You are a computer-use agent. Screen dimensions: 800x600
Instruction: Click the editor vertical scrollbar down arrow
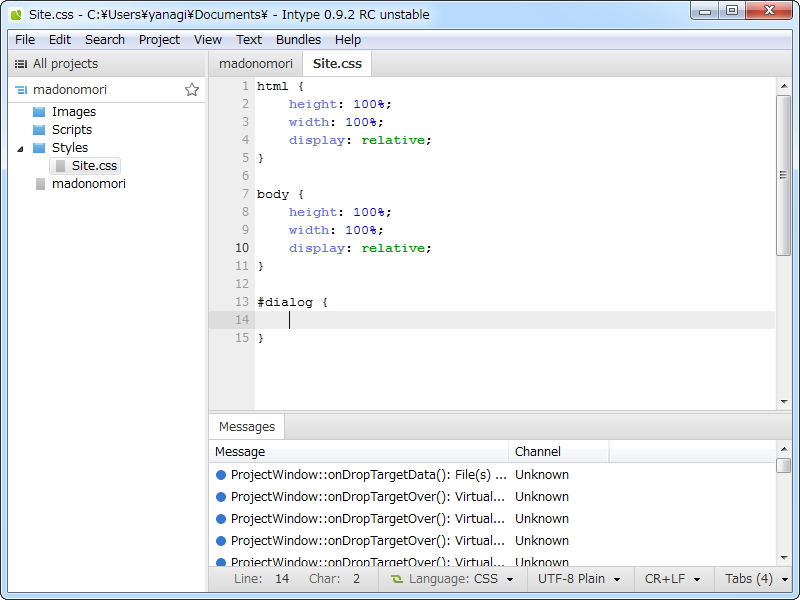click(x=784, y=402)
